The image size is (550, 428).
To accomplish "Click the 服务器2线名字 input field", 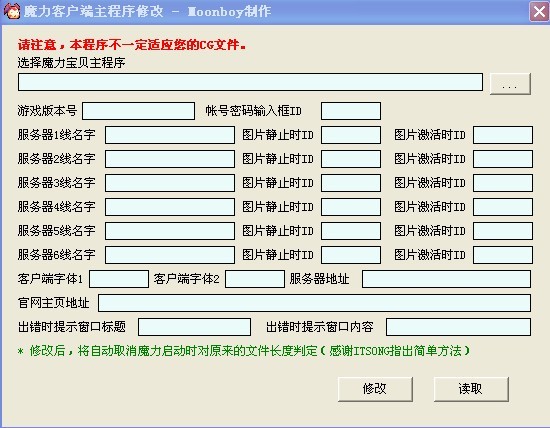I will [170, 159].
